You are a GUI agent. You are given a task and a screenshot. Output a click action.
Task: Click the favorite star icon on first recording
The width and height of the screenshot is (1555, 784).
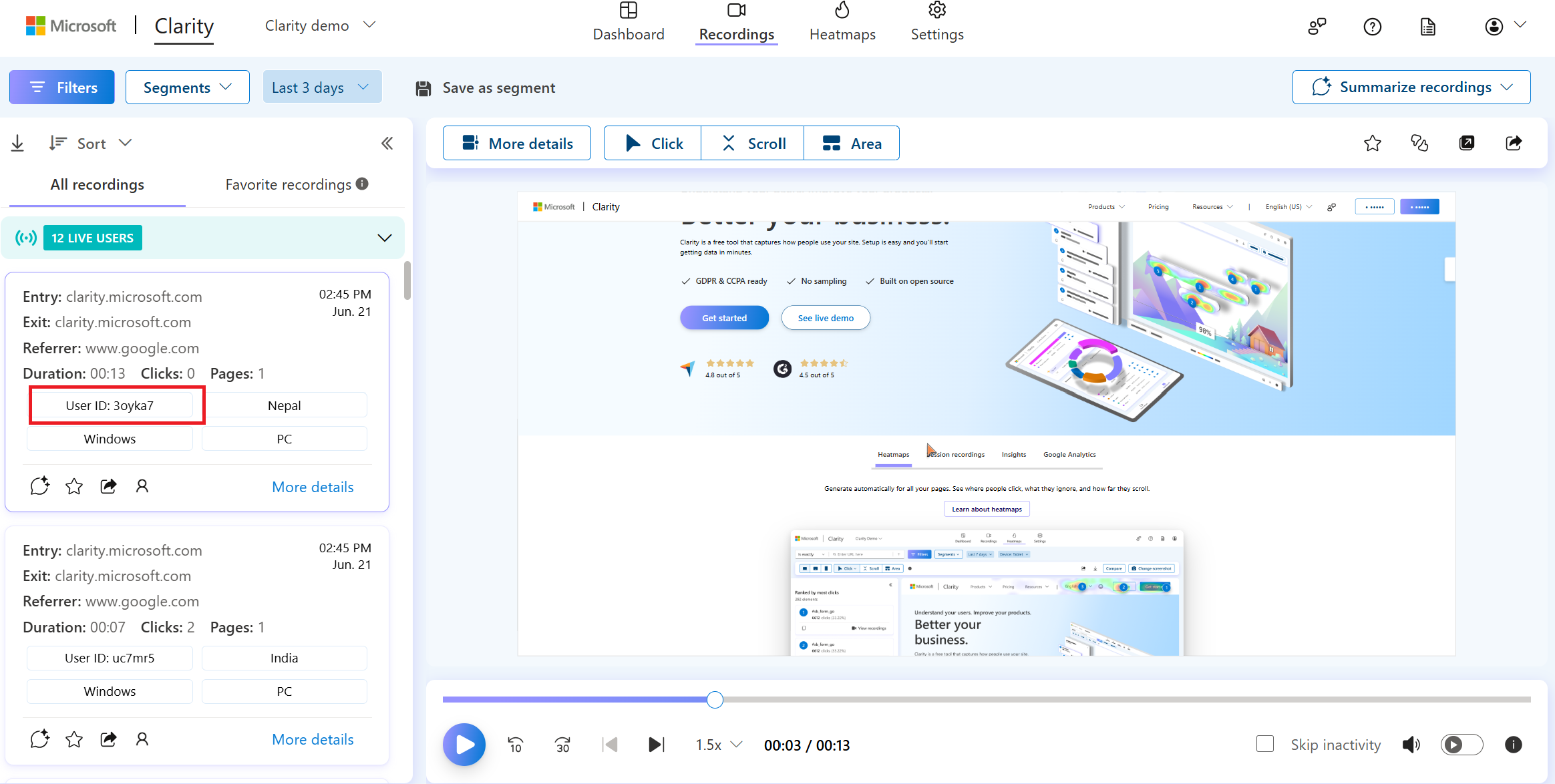(x=75, y=485)
